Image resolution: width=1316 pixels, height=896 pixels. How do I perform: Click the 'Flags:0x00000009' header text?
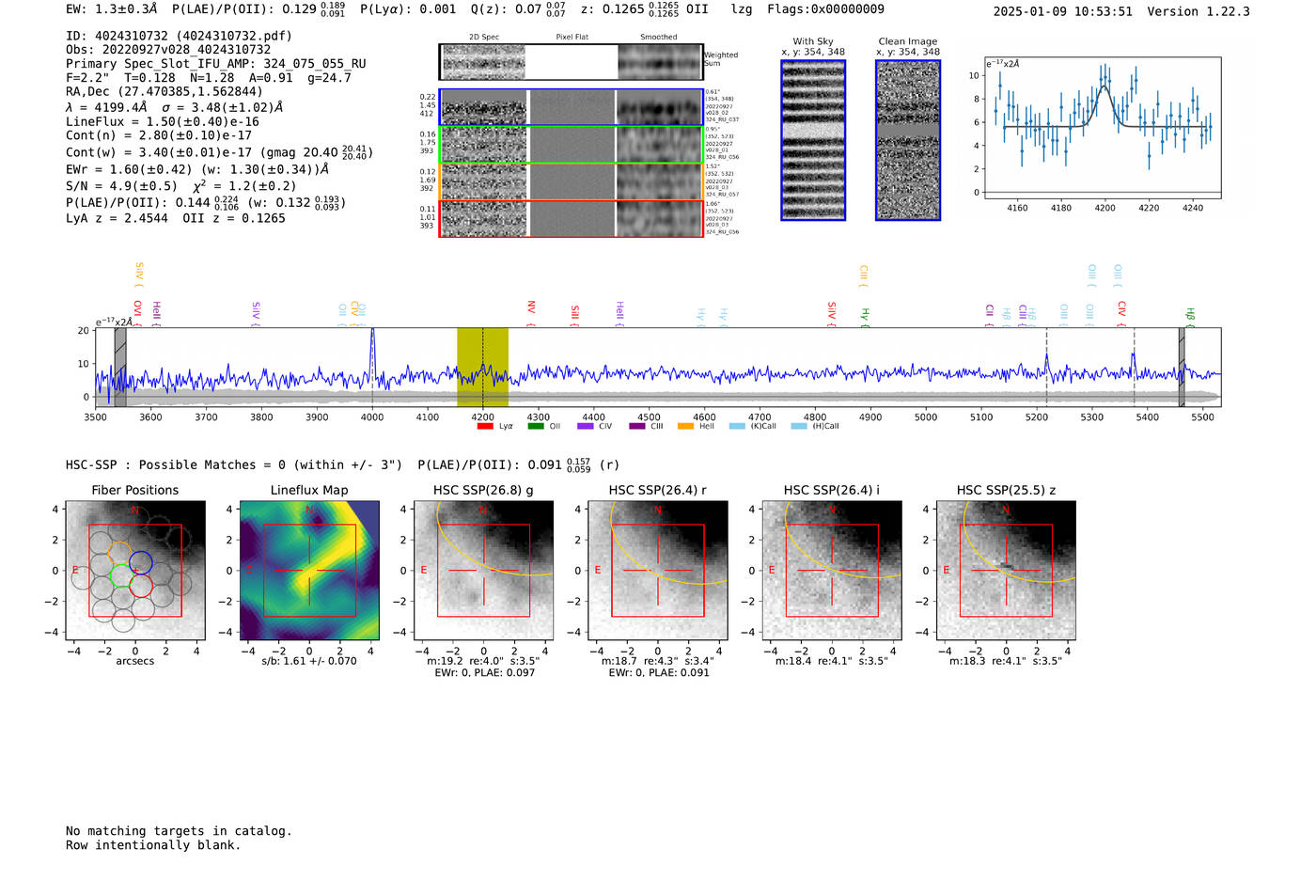click(825, 9)
